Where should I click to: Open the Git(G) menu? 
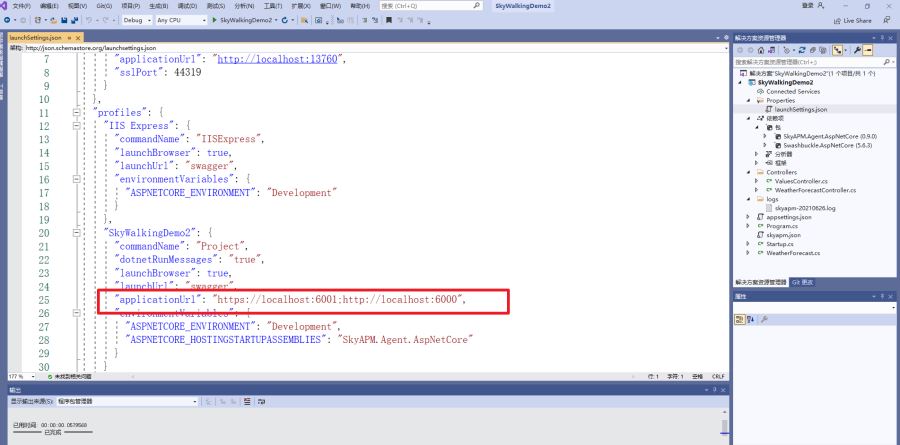(104, 6)
